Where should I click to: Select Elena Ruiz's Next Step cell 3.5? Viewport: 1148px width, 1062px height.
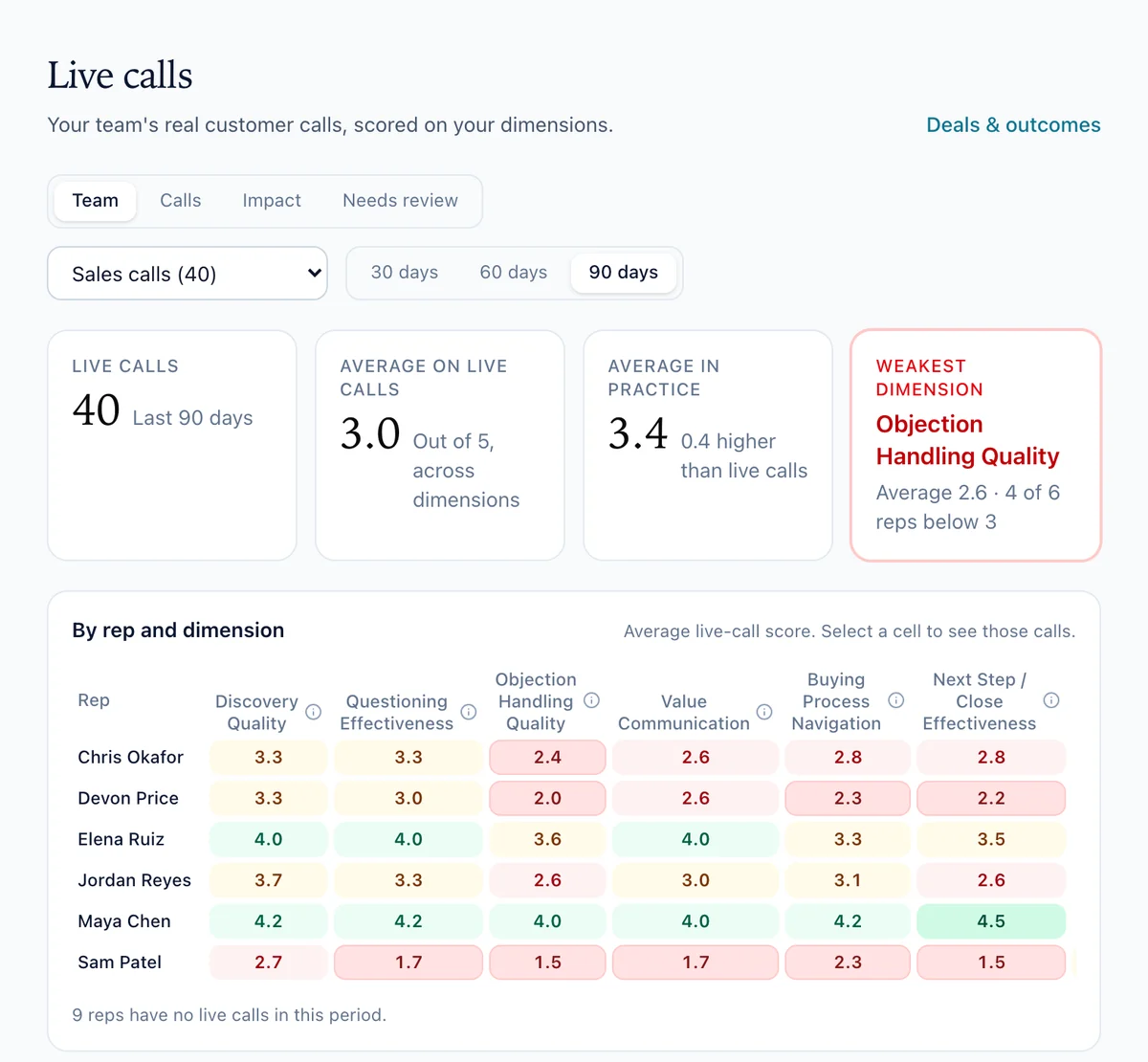991,839
